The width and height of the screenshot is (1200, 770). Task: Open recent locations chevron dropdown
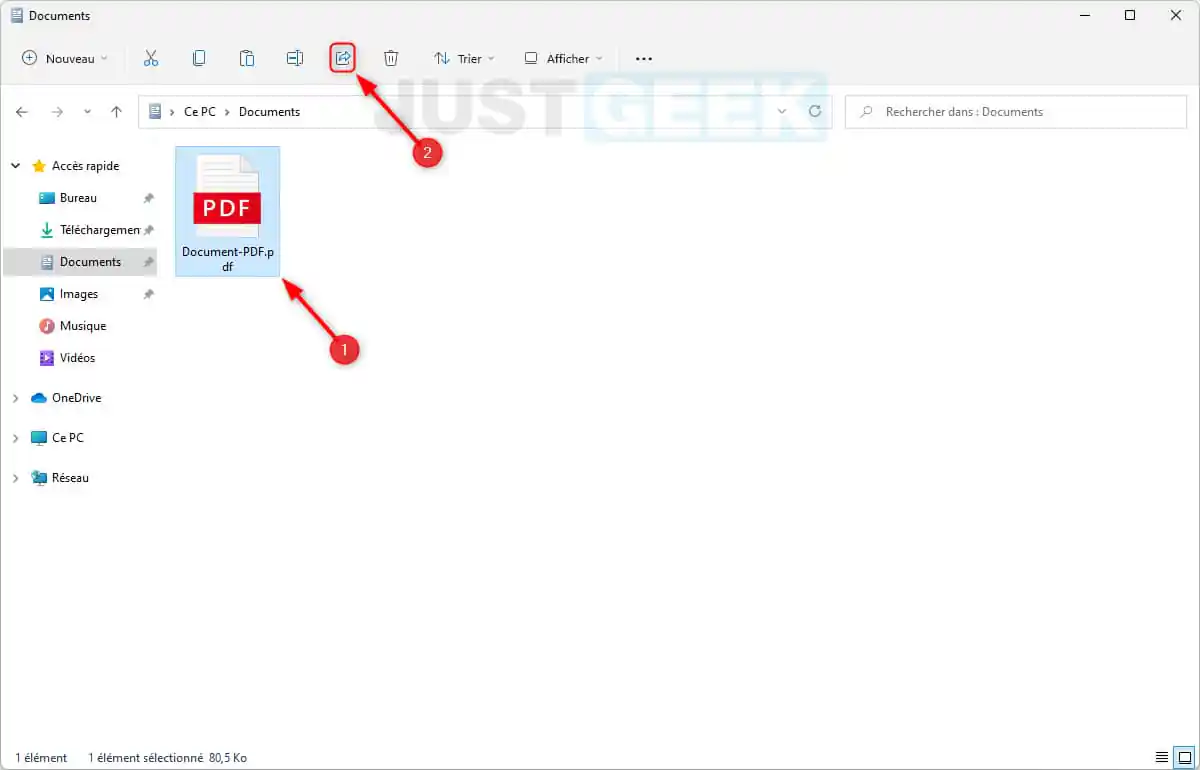[88, 112]
